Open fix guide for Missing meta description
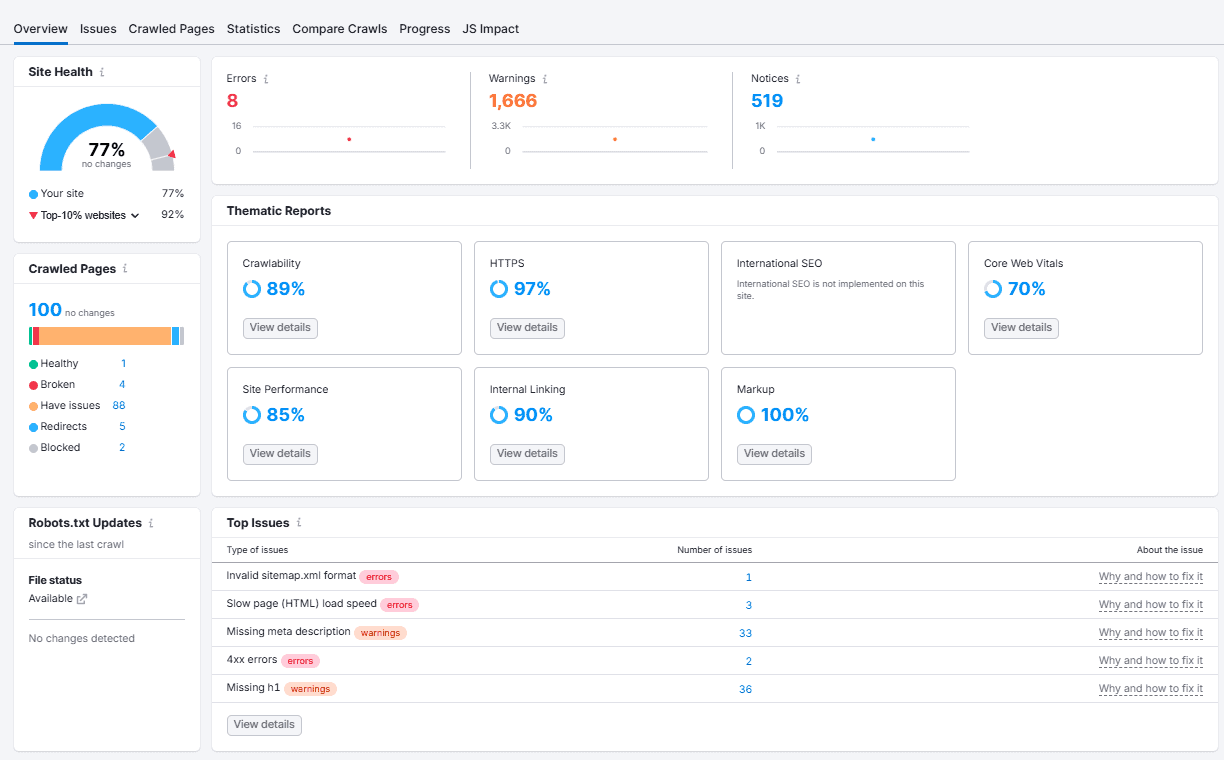 pyautogui.click(x=1151, y=633)
